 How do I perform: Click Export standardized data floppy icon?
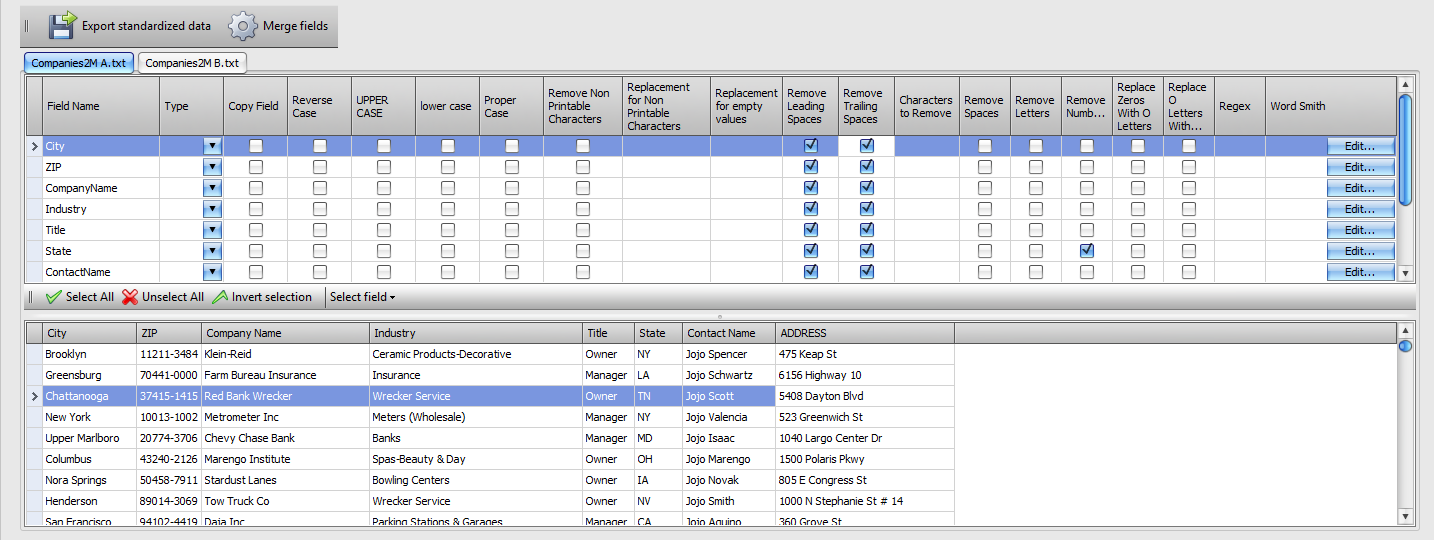click(62, 25)
